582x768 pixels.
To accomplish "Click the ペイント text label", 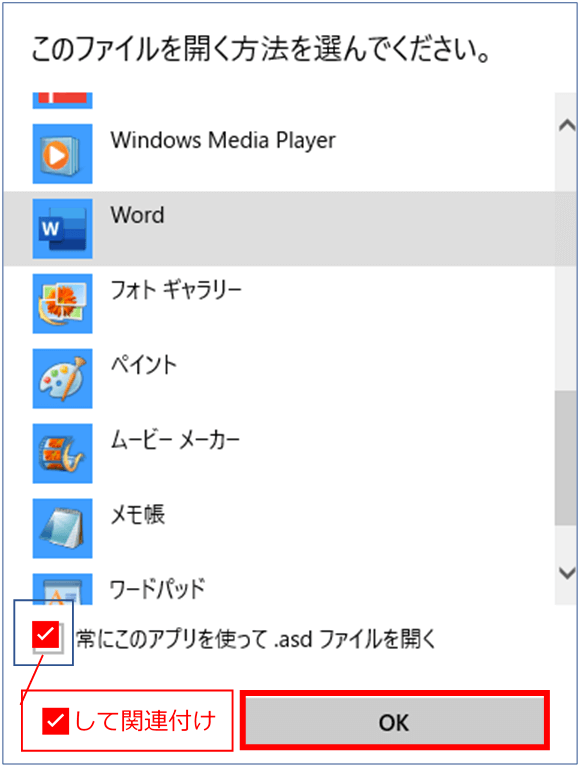I will (143, 364).
